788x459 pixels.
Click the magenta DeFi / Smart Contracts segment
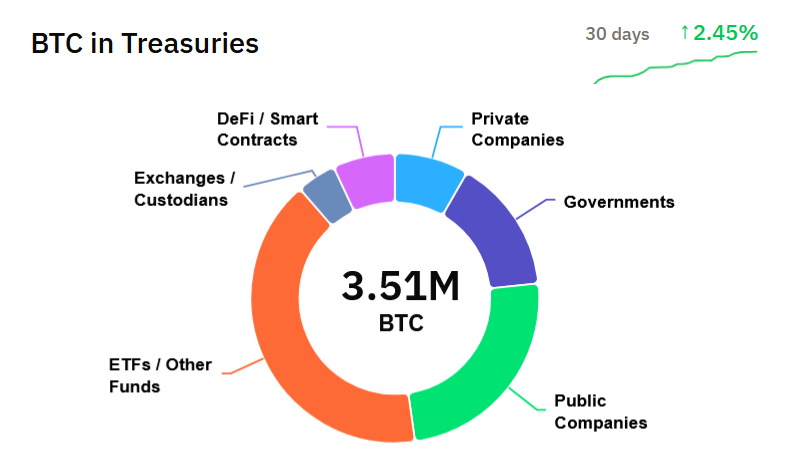click(366, 180)
